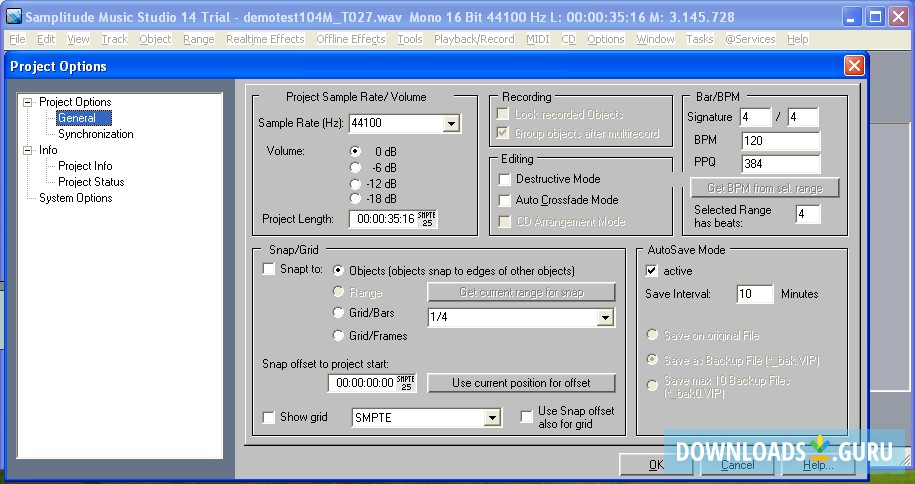
Task: Open the Realtime Effects menu
Action: 266,39
